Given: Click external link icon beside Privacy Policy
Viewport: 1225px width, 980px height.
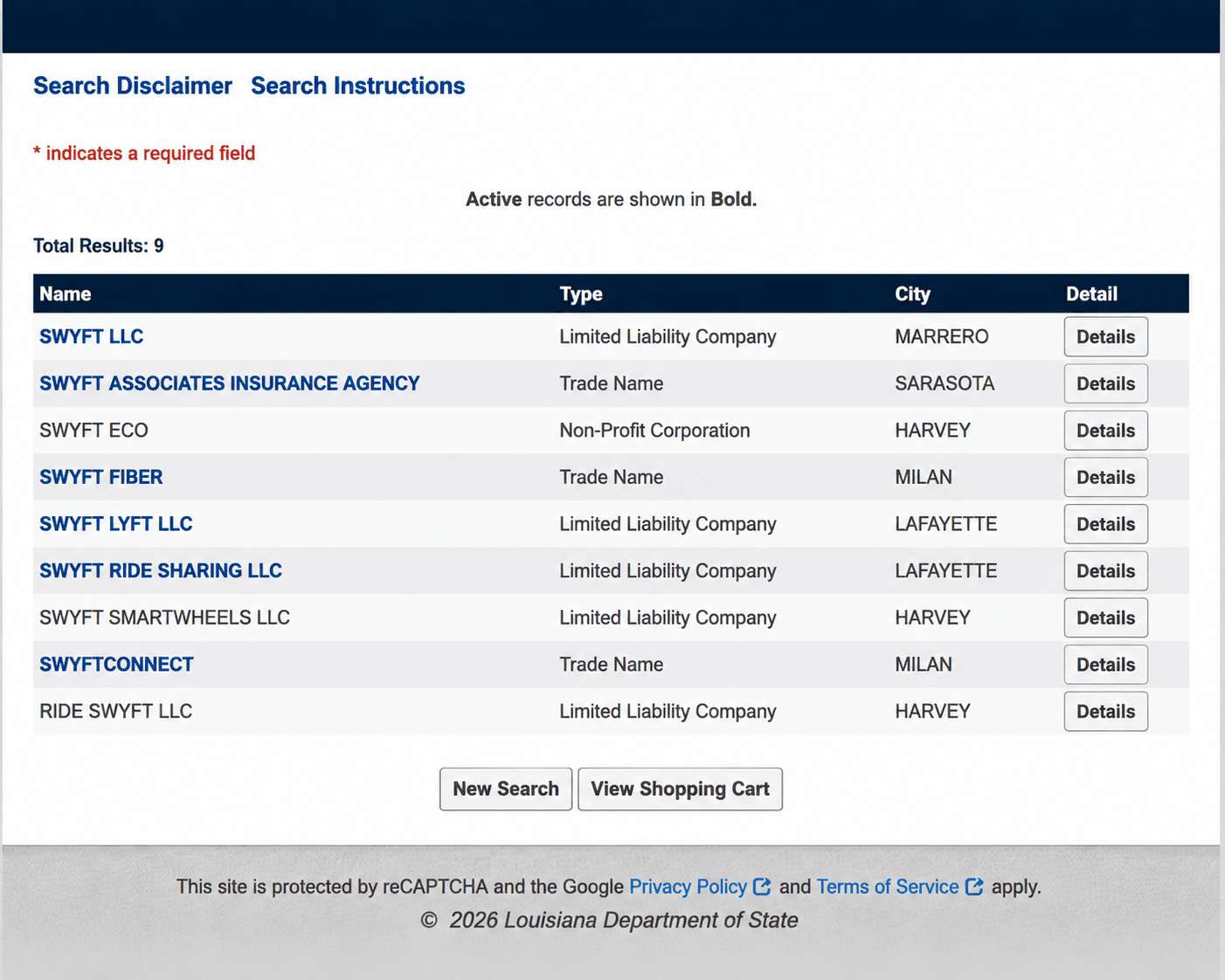Looking at the screenshot, I should [762, 887].
